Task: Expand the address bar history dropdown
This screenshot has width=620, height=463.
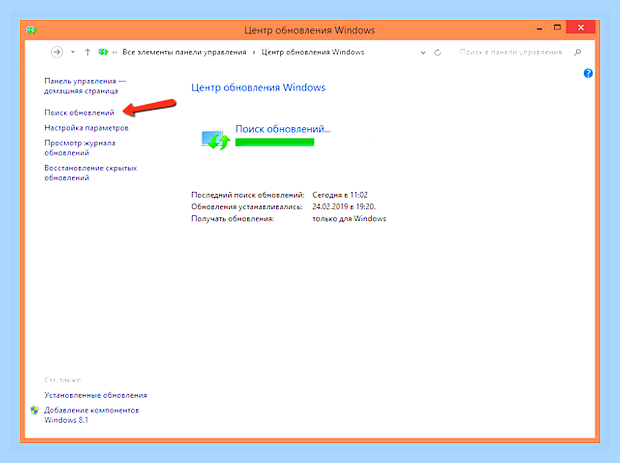Action: [423, 53]
